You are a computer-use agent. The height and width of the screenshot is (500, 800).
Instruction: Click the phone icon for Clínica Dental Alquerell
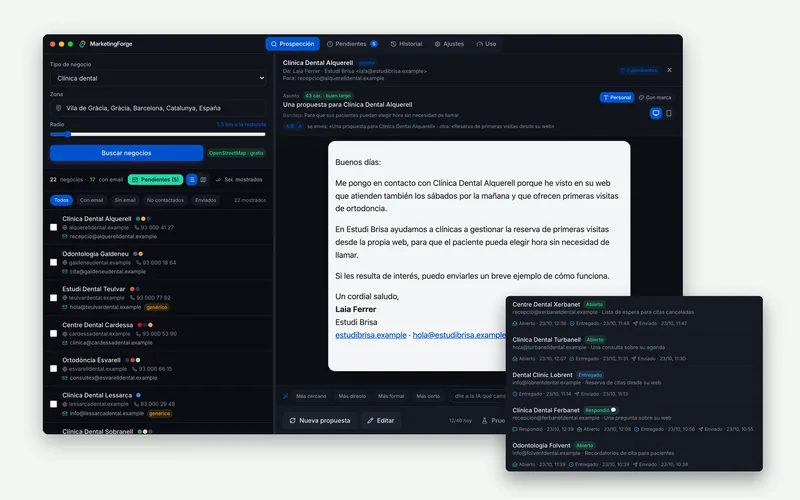137,228
